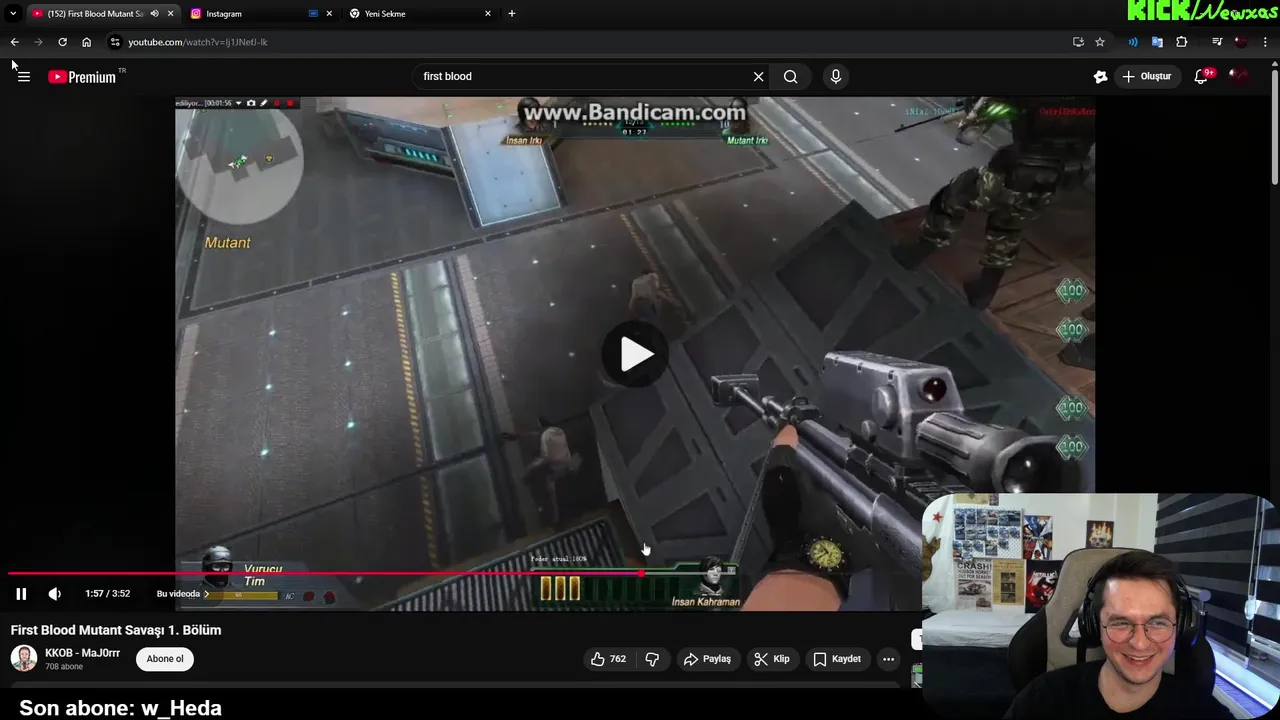1280x720 pixels.
Task: Open the tab search dropdown arrow
Action: tap(13, 14)
